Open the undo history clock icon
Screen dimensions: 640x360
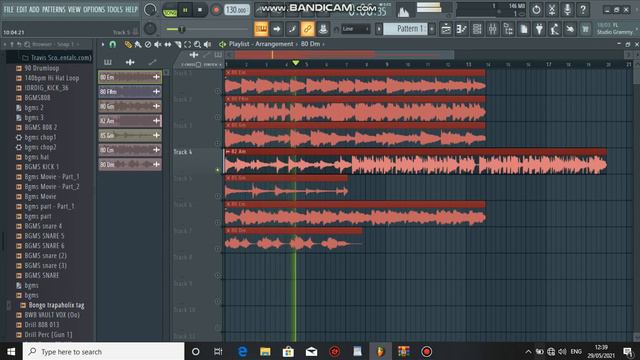pyautogui.click(x=536, y=9)
